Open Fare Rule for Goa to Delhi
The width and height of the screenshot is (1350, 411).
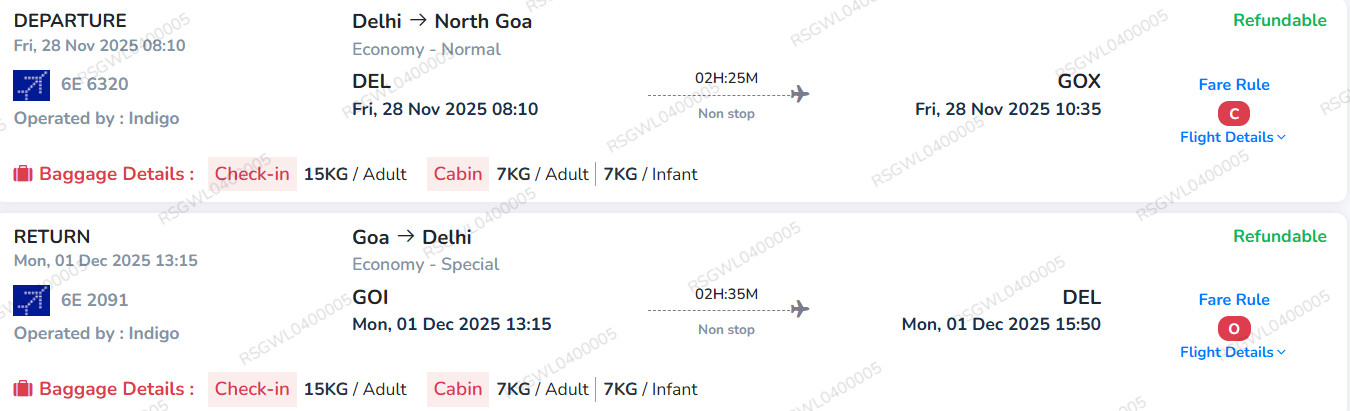pyautogui.click(x=1234, y=300)
